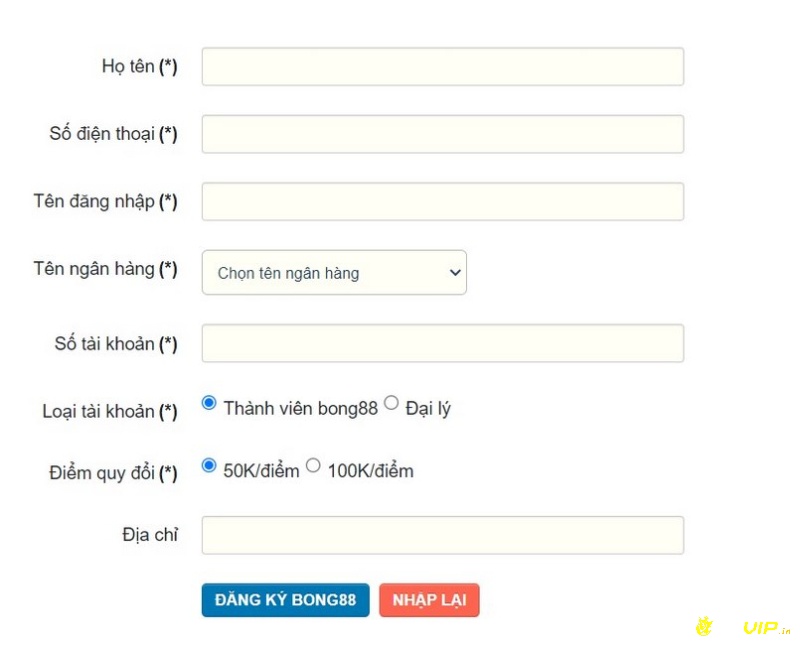
Task: Click the Loại tài khoản (*) label
Action: [110, 411]
